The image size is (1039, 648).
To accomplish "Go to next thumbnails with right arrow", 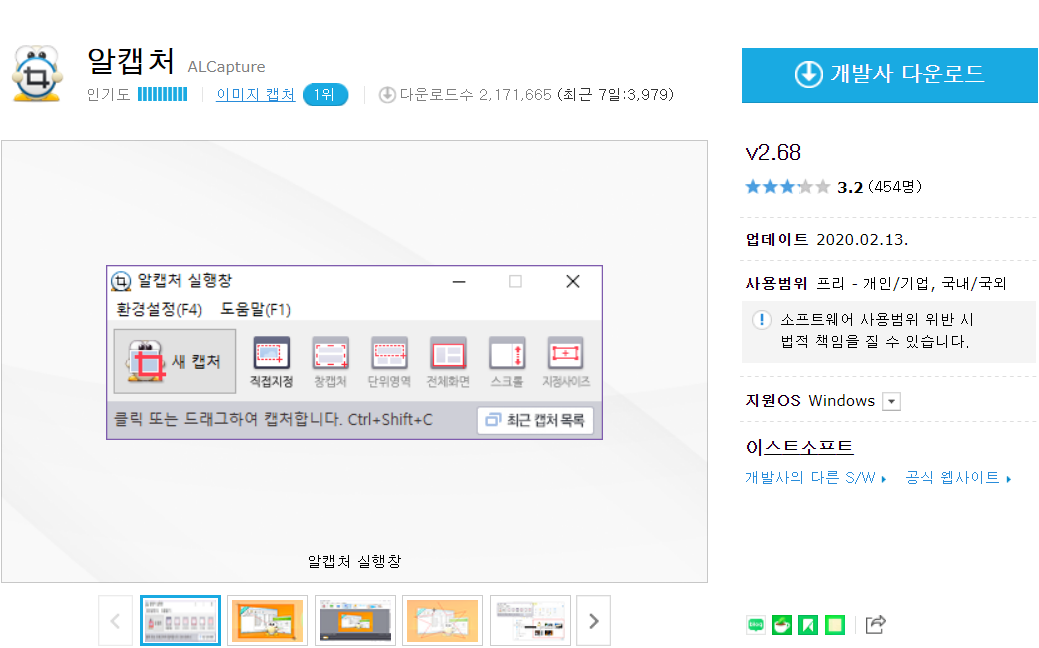I will (594, 621).
